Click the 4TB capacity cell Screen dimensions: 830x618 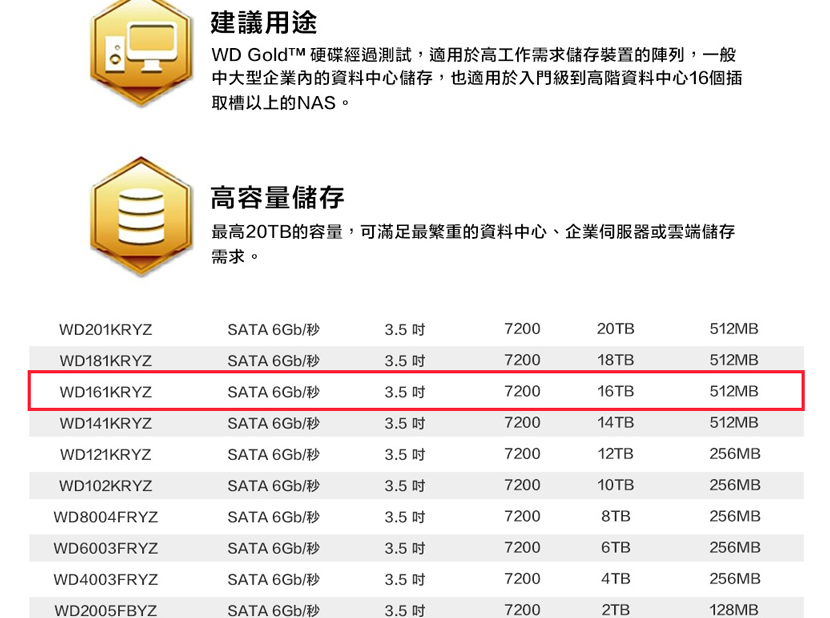click(615, 579)
